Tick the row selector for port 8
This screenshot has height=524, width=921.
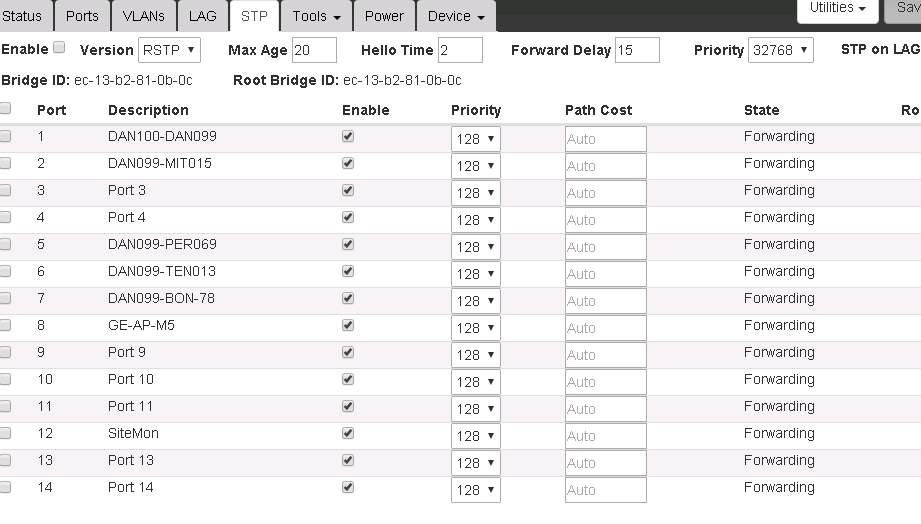click(6, 326)
